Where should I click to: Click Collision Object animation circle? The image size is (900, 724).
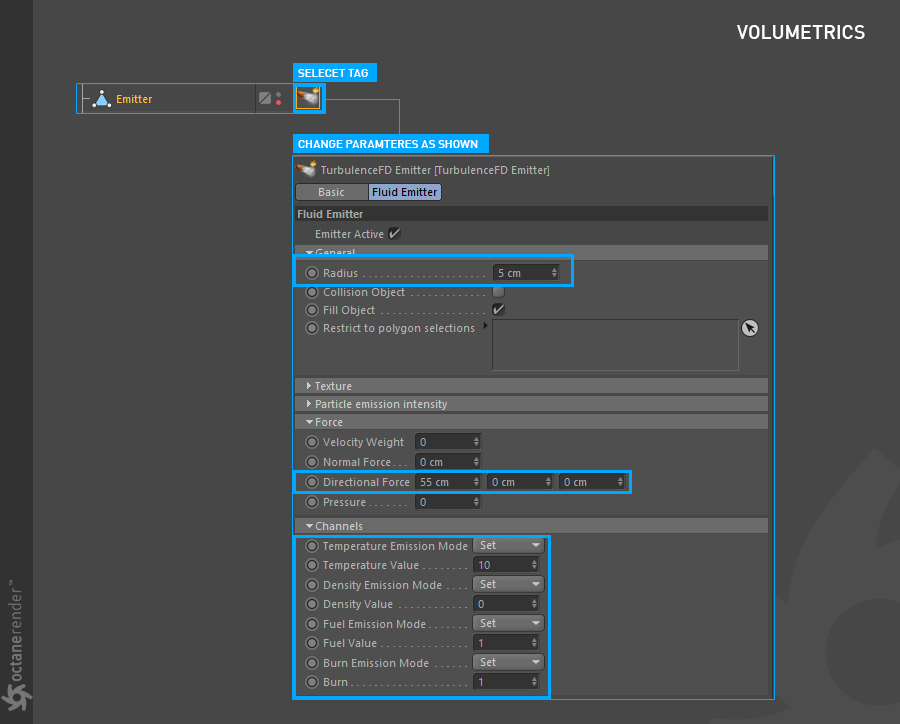tap(312, 292)
